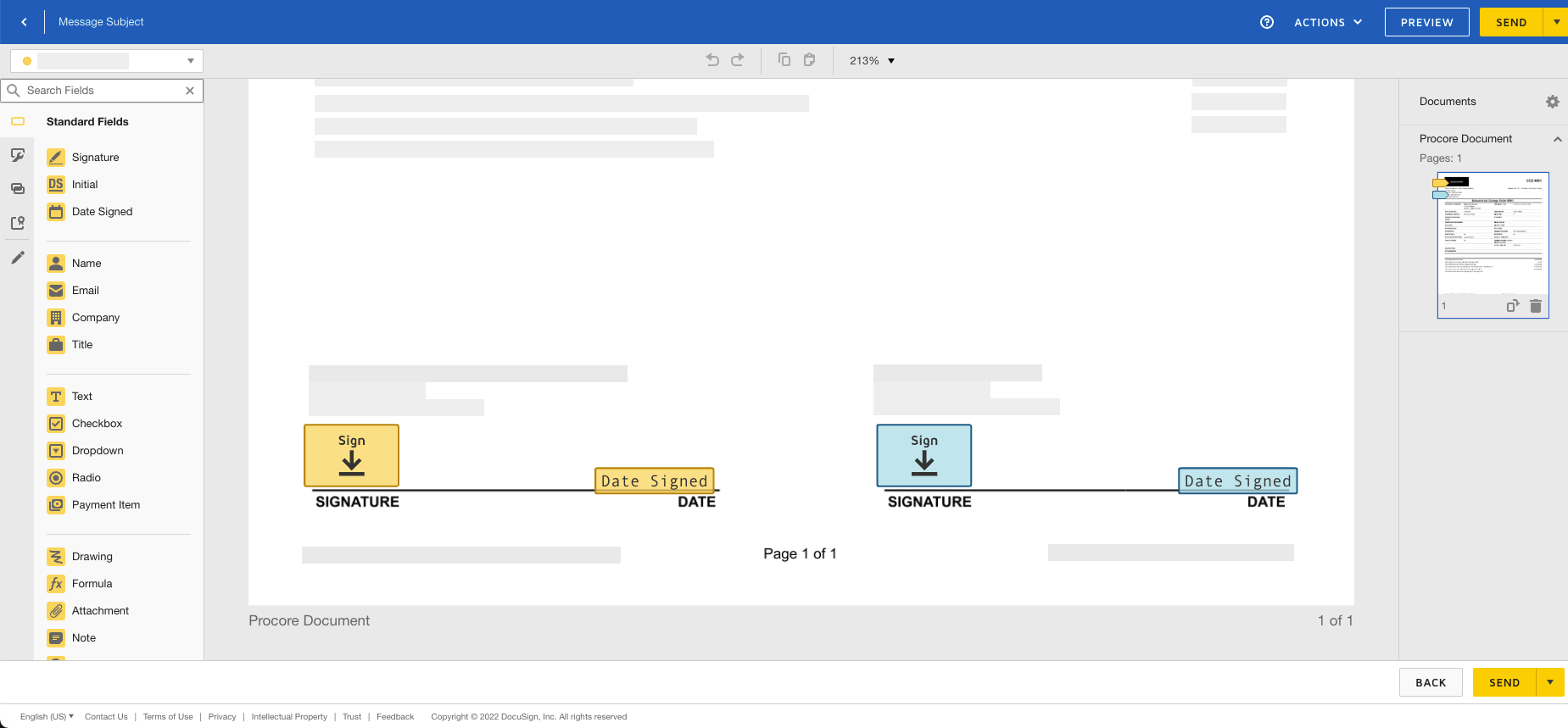The image size is (1568, 728).
Task: Open the Intellectual Property link
Action: 289,717
